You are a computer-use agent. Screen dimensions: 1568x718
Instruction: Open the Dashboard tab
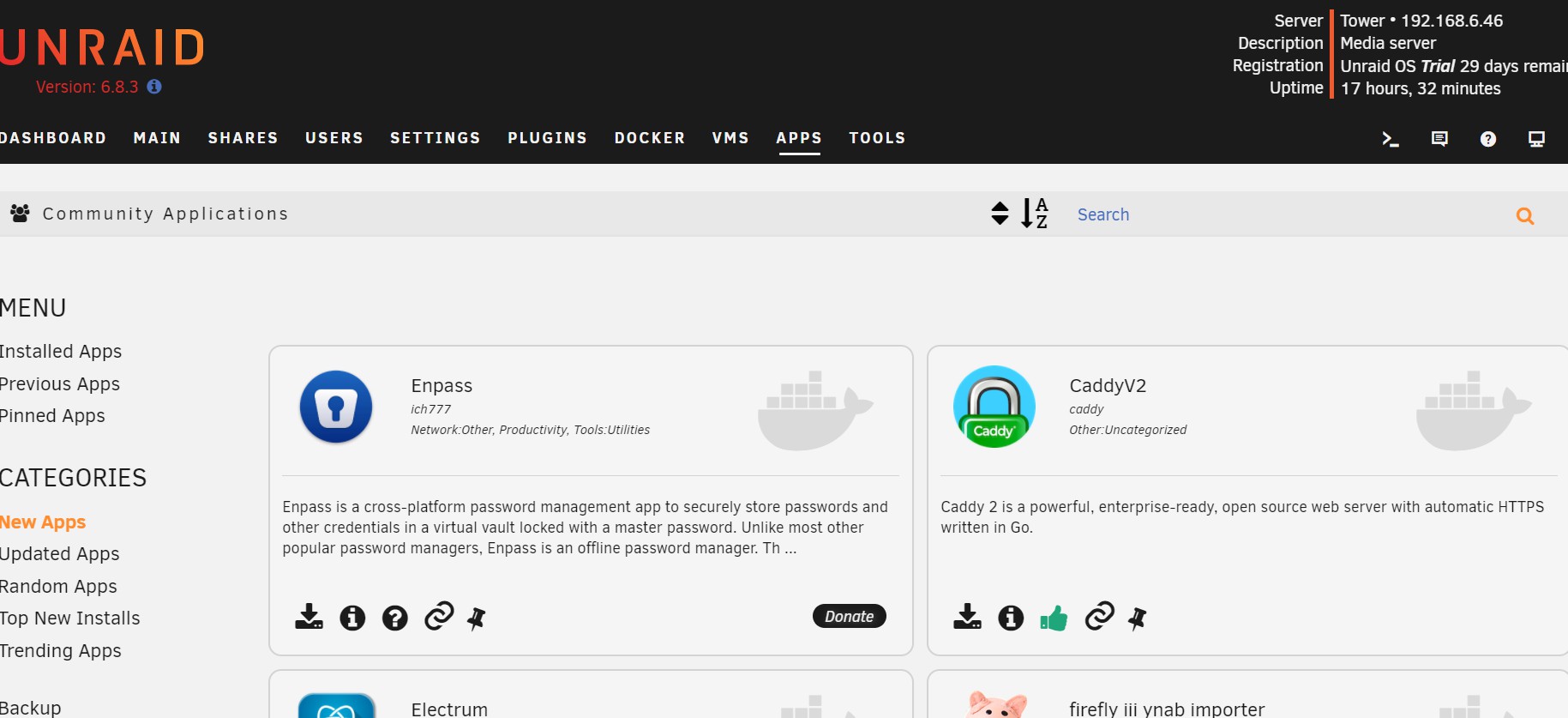53,138
